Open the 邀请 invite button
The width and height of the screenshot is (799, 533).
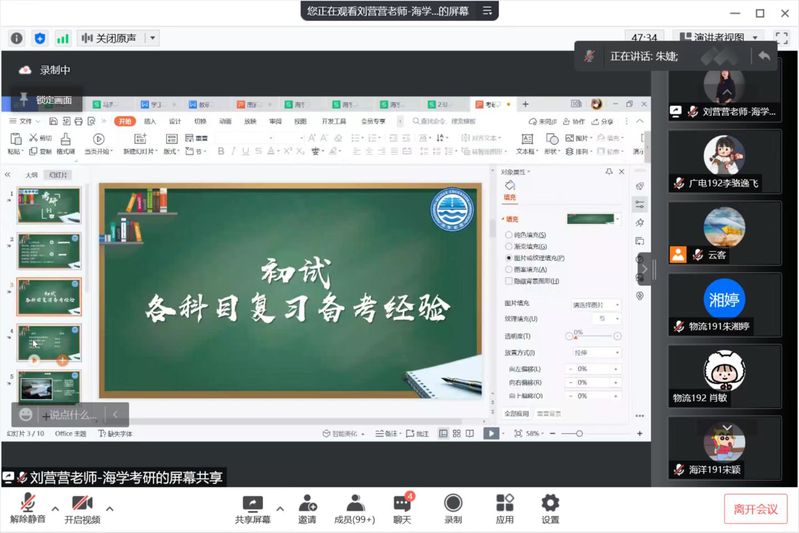[x=307, y=510]
